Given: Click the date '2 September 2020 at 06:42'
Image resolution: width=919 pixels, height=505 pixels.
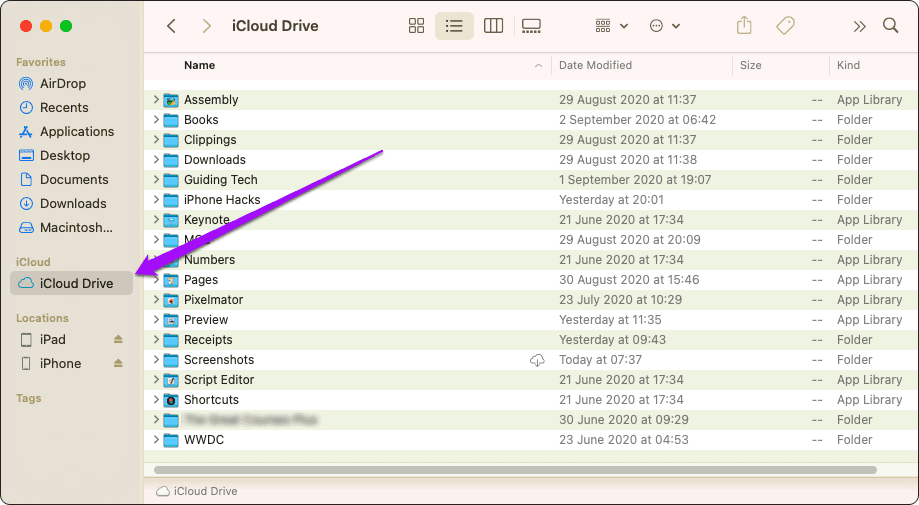Looking at the screenshot, I should pos(637,120).
